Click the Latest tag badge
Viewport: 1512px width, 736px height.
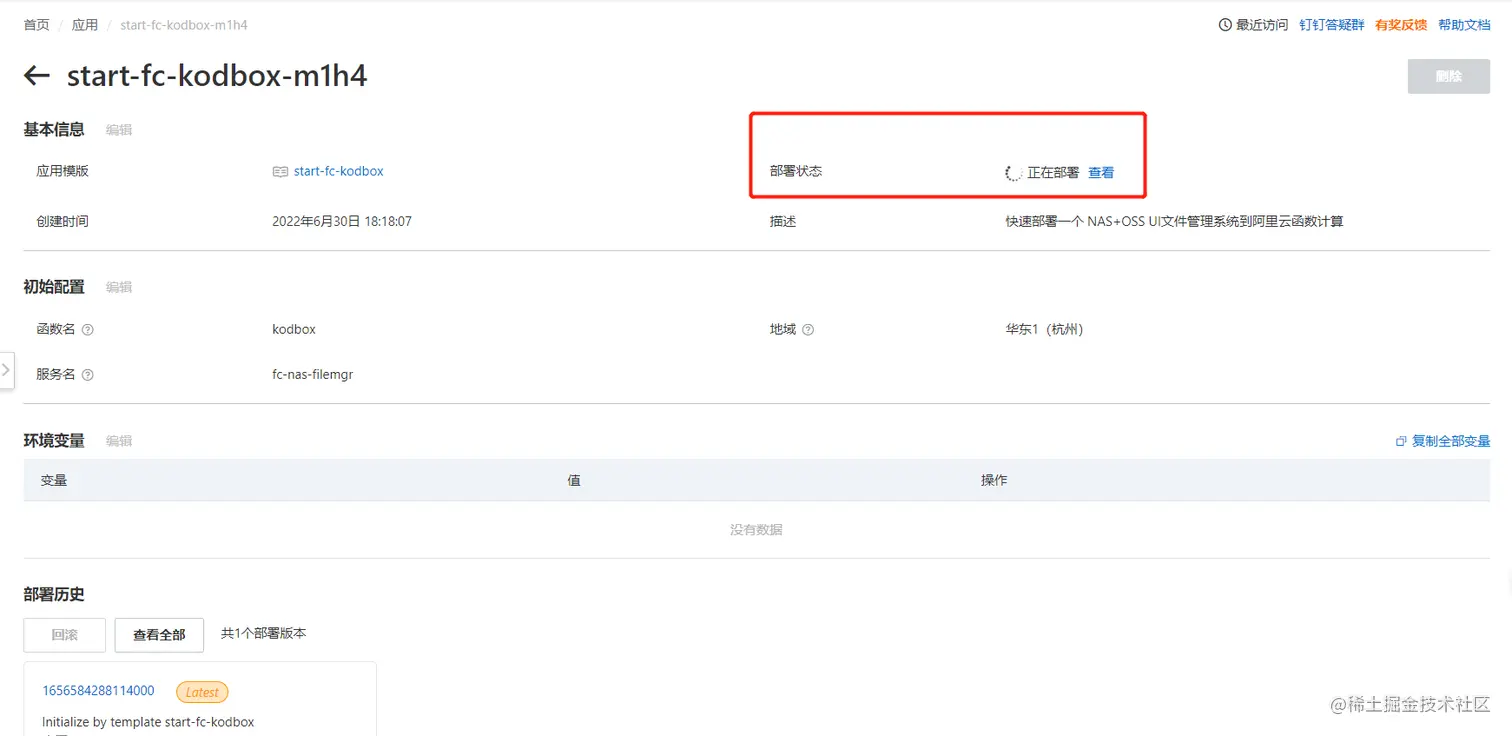(x=202, y=692)
